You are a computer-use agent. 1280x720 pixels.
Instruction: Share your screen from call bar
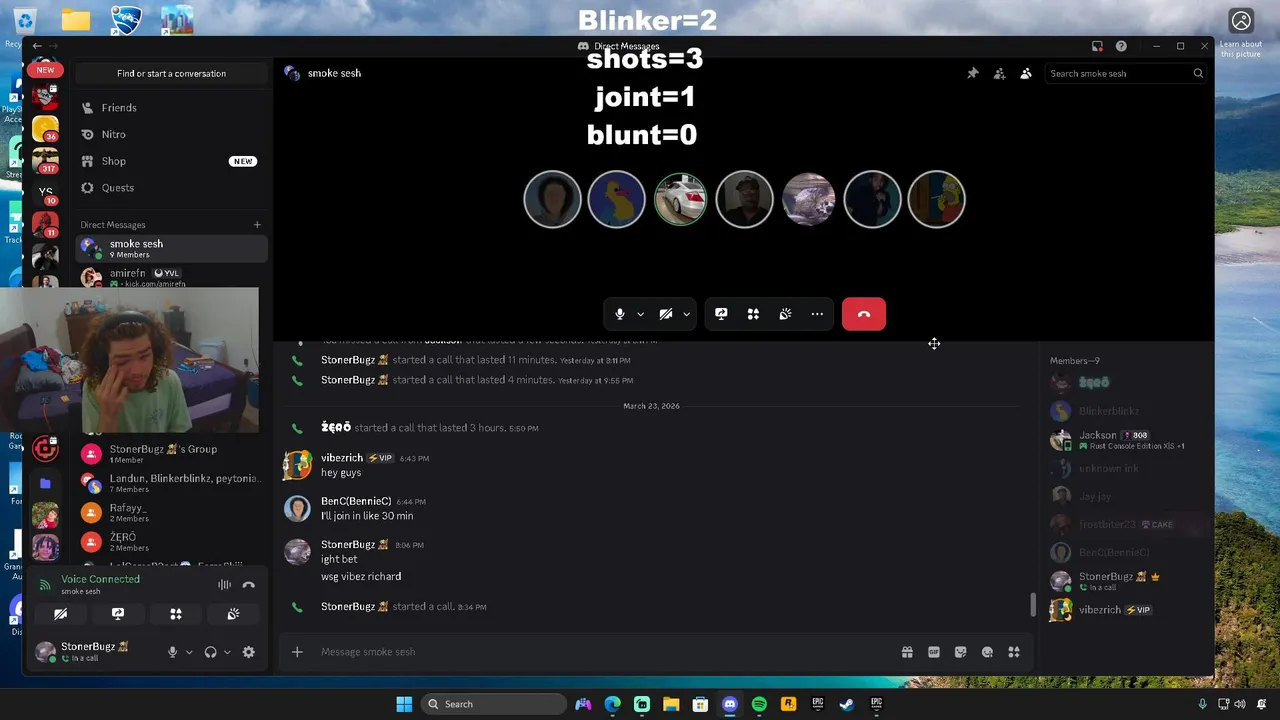[721, 314]
